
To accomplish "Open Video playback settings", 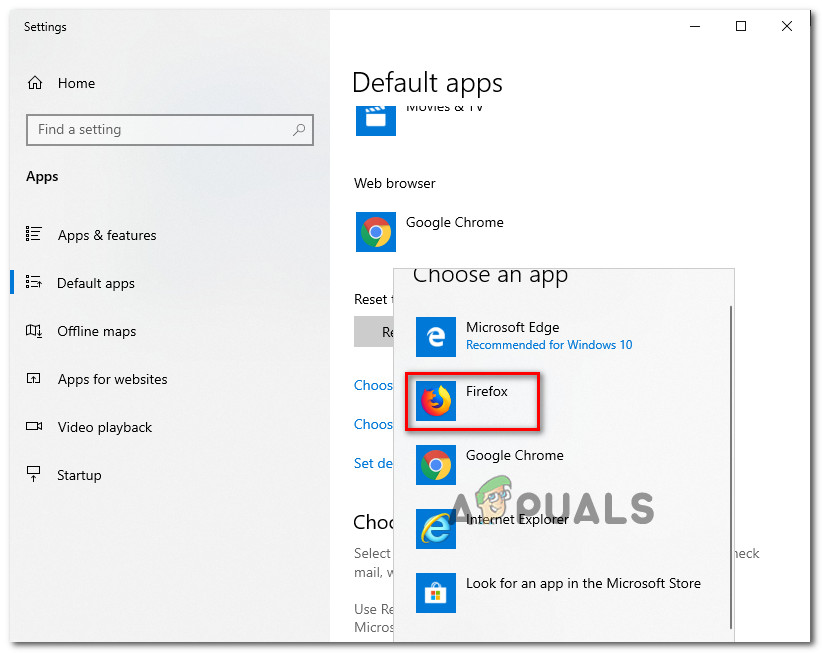I will click(x=105, y=427).
